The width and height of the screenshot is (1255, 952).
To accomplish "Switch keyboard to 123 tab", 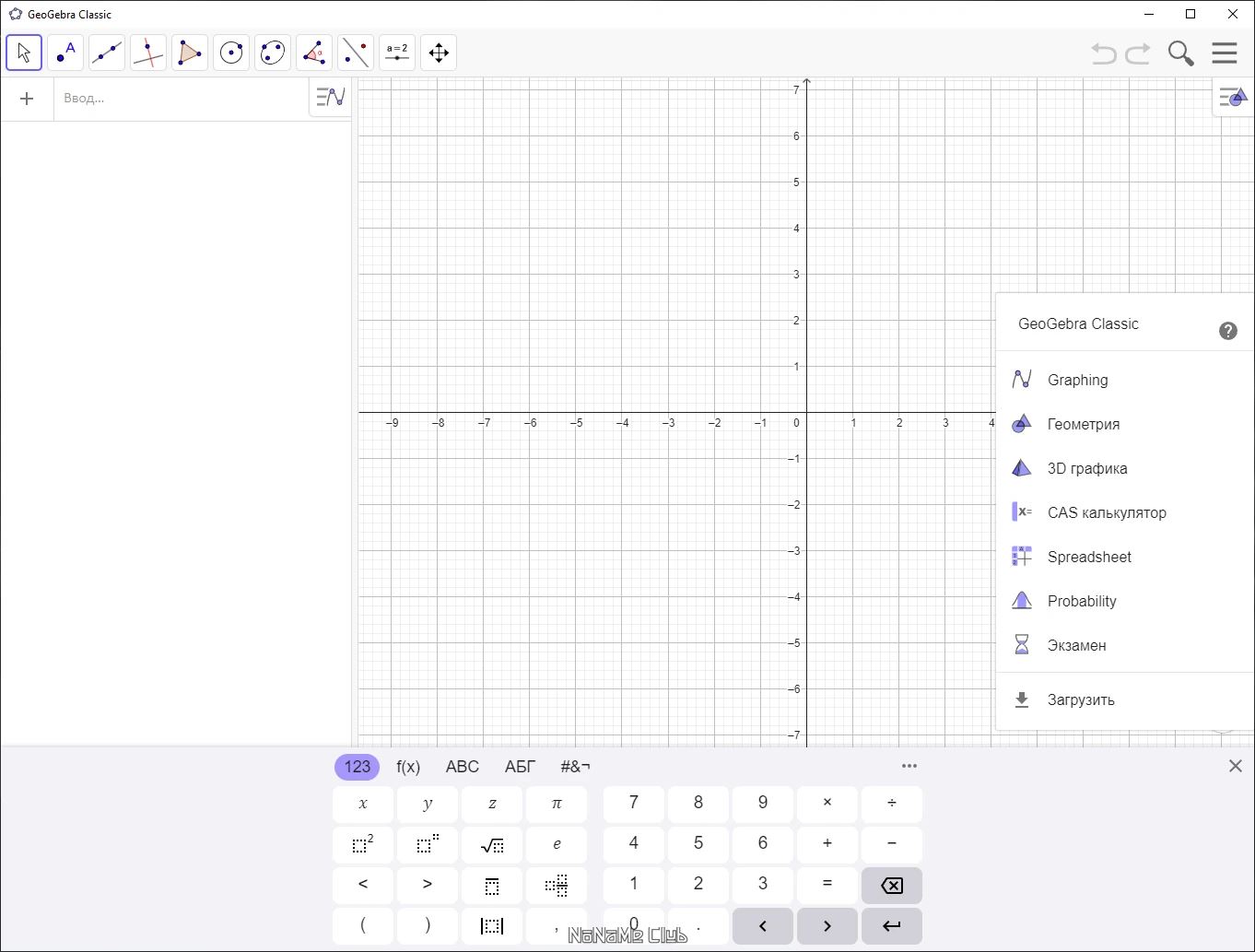I will click(357, 767).
